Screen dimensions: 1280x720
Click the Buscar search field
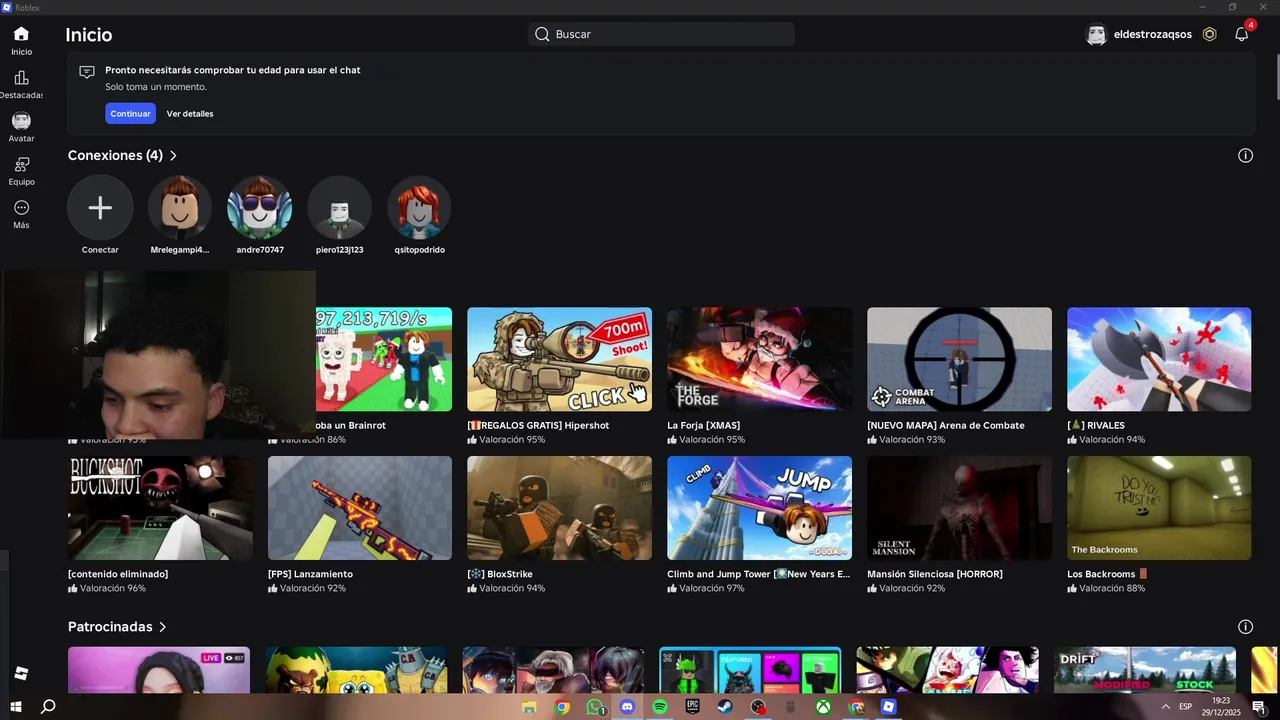coord(661,34)
